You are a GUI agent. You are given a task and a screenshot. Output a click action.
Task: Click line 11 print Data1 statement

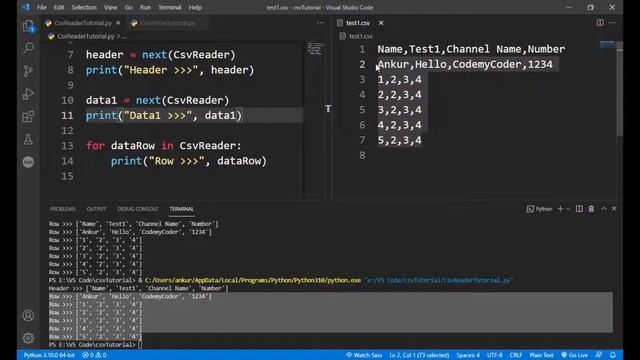tap(164, 116)
